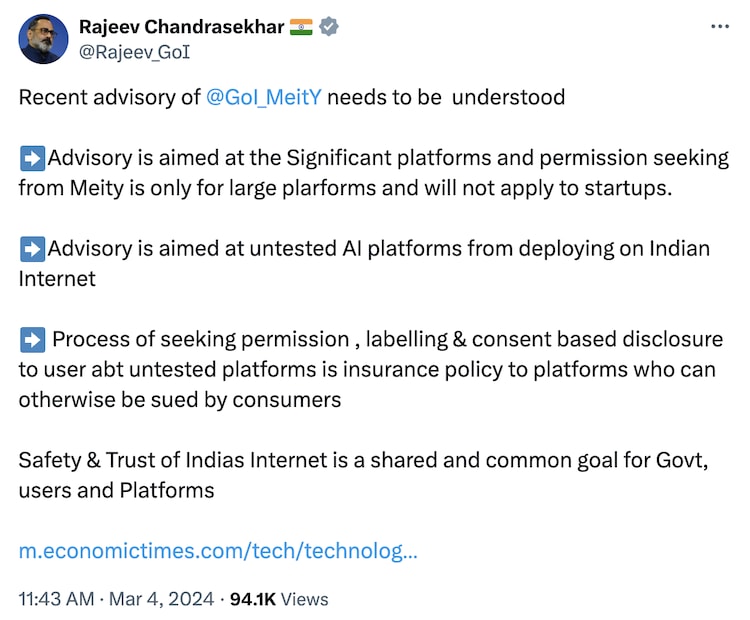Click the 'otherwise be sued by consumers' text

pyautogui.click(x=180, y=399)
